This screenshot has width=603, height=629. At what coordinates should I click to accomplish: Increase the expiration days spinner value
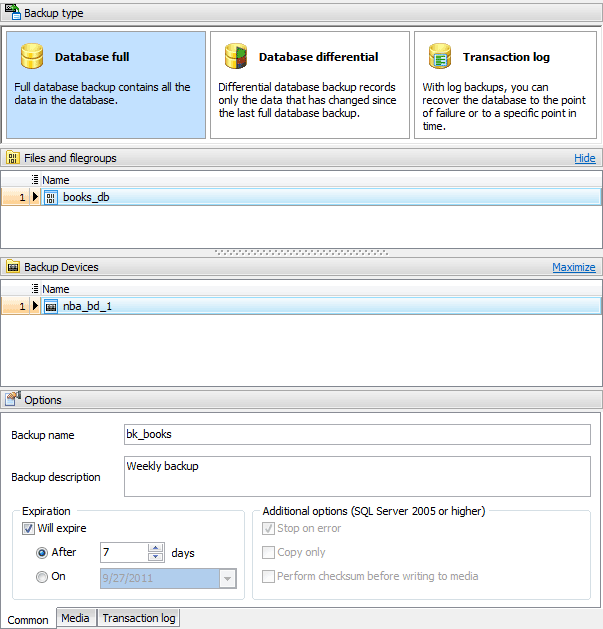[x=155, y=548]
